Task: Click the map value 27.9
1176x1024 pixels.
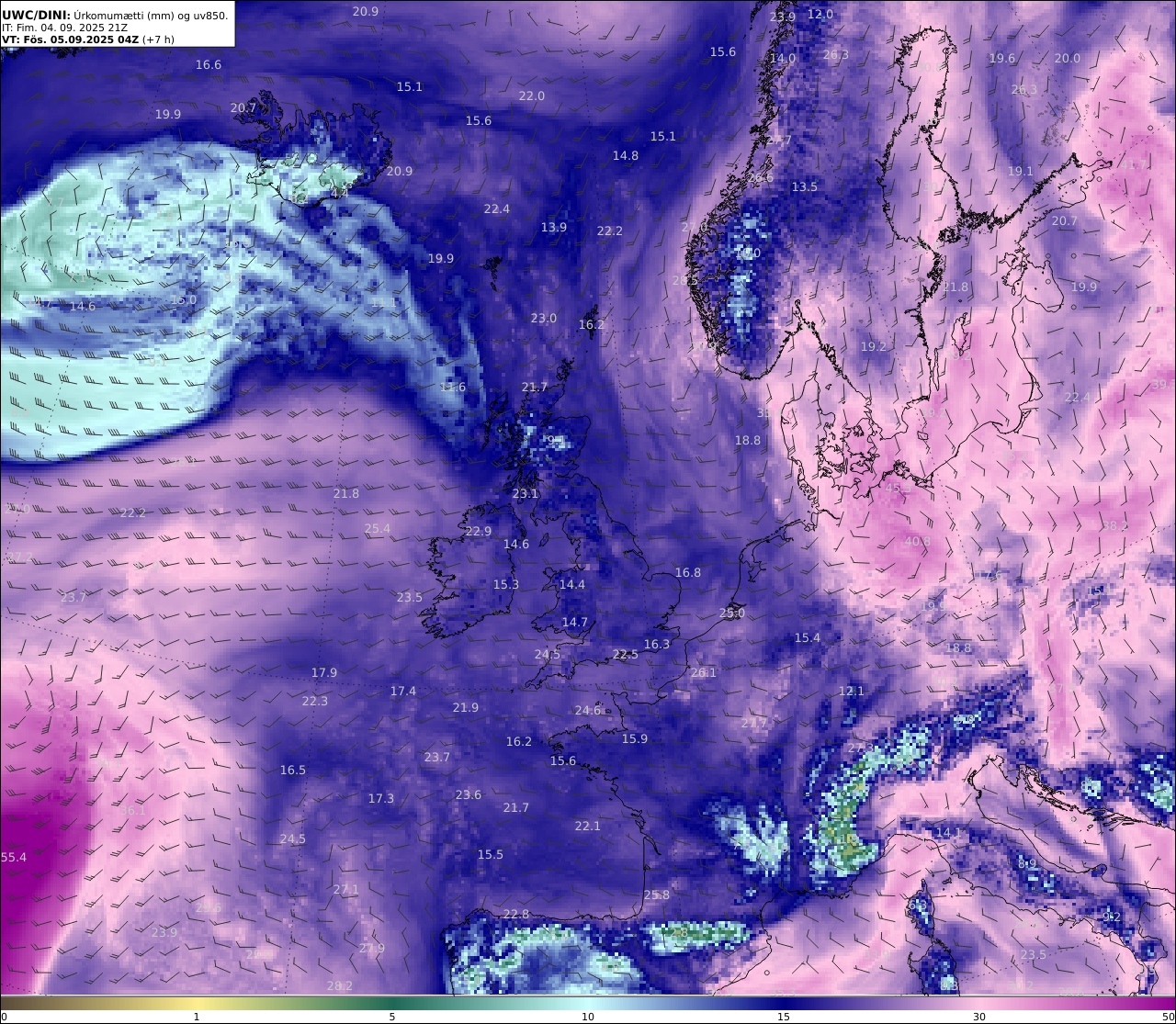Action: coord(372,949)
